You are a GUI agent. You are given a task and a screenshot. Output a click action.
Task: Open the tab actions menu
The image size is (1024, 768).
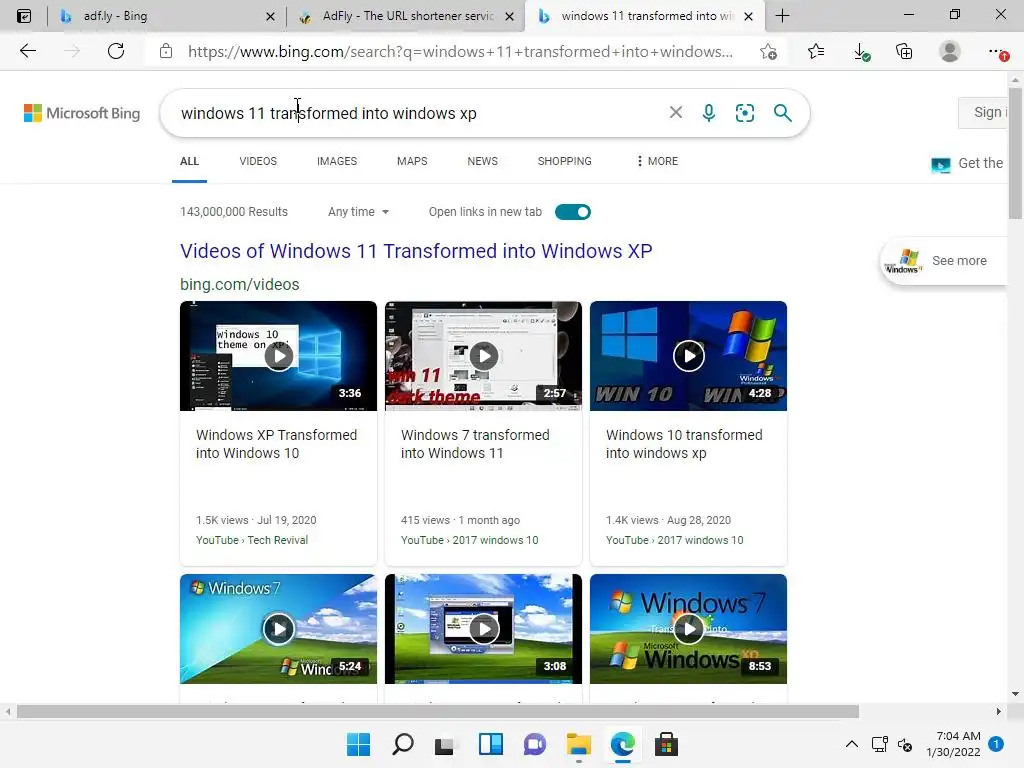tap(24, 16)
